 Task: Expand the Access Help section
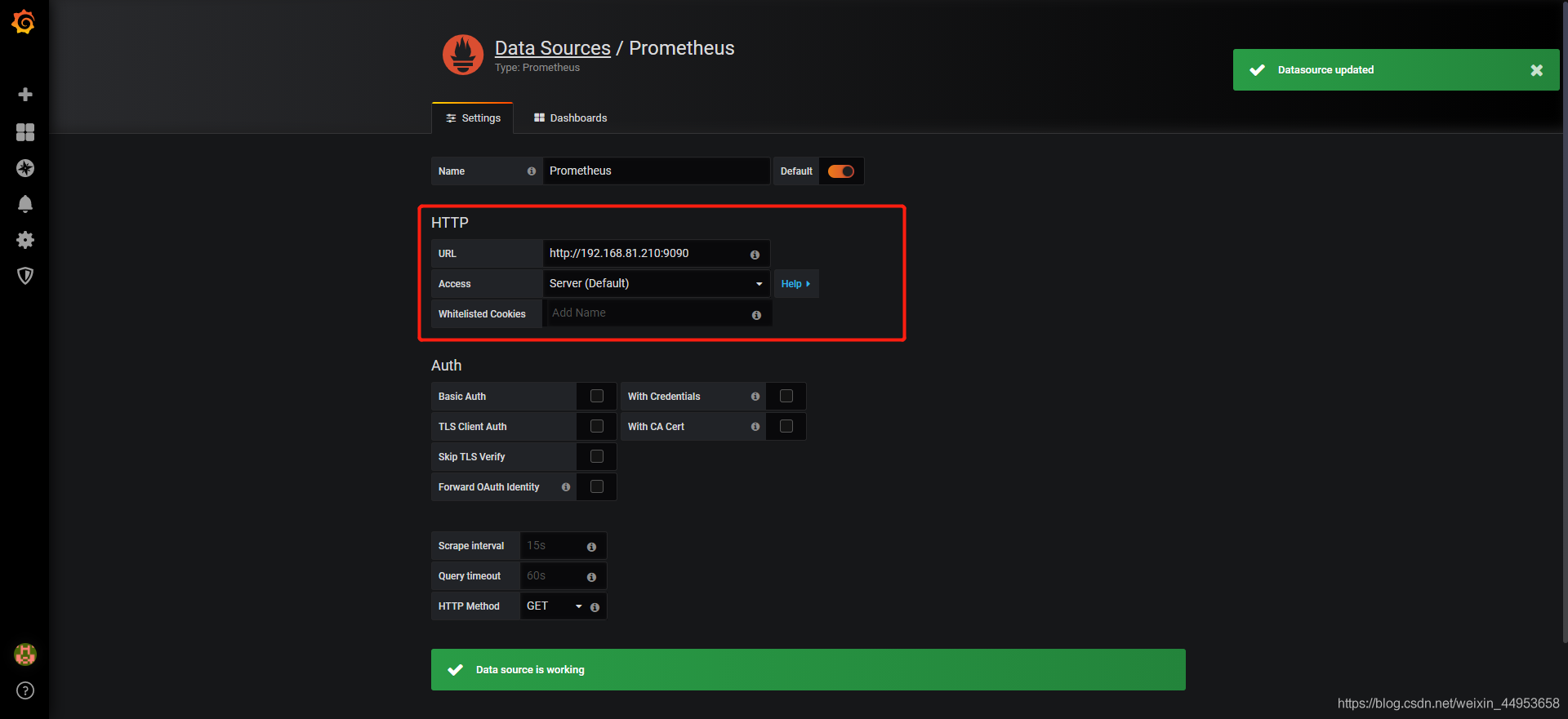pyautogui.click(x=796, y=284)
